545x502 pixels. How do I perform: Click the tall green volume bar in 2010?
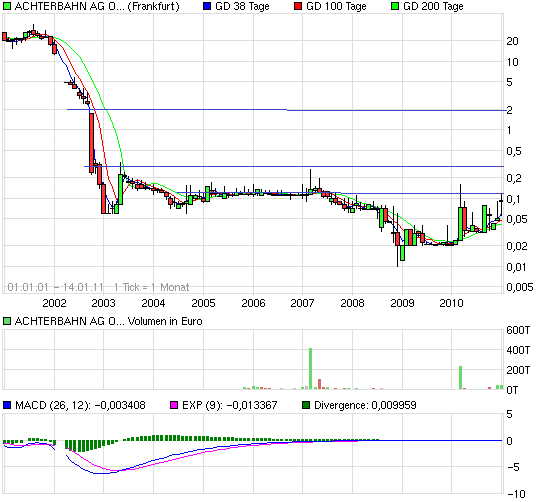[461, 377]
